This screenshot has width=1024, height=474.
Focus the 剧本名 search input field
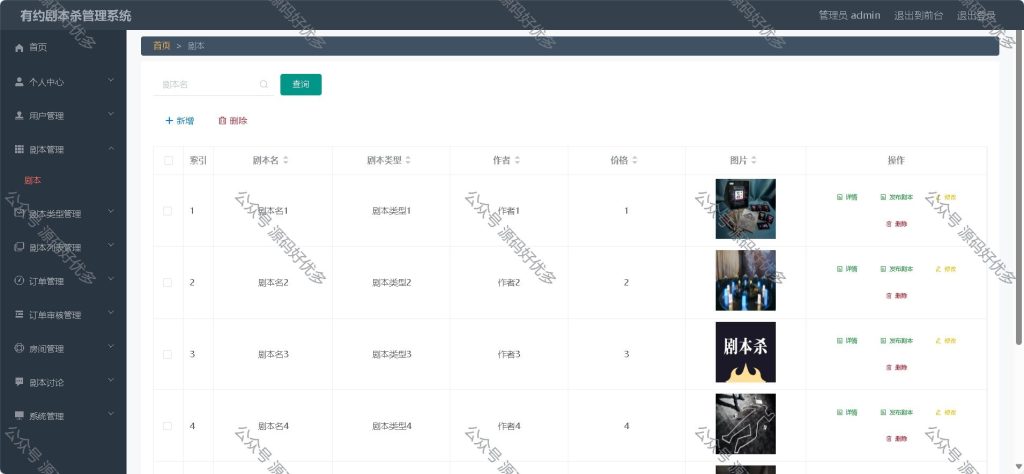(x=214, y=84)
